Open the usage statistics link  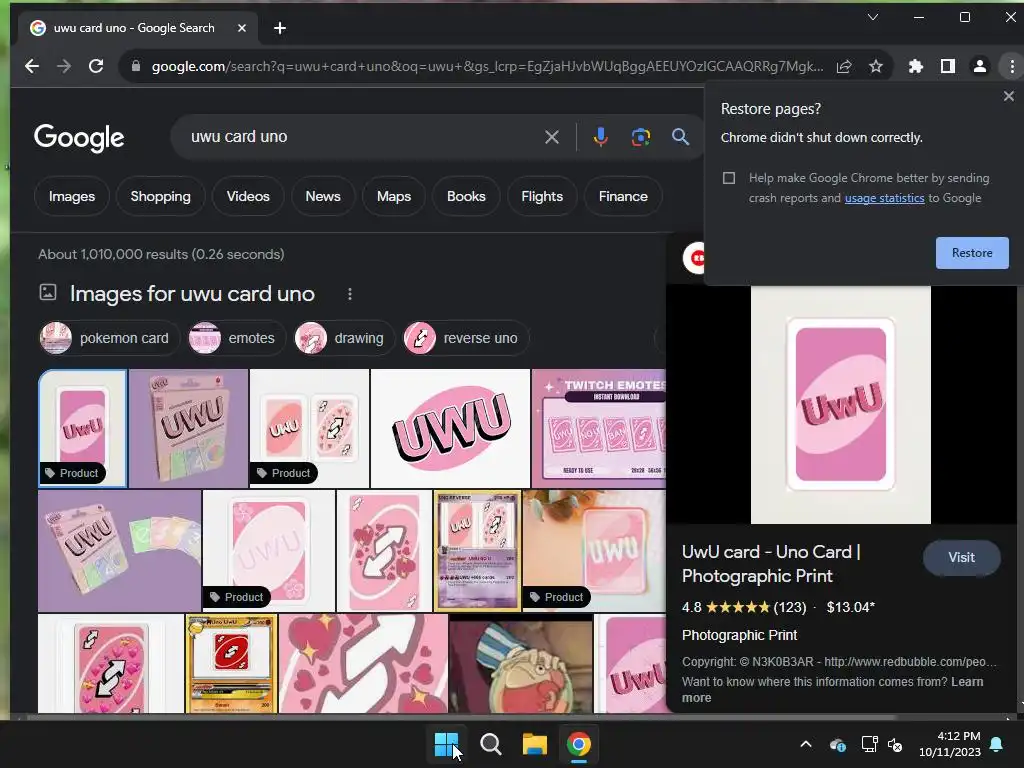[x=884, y=198]
